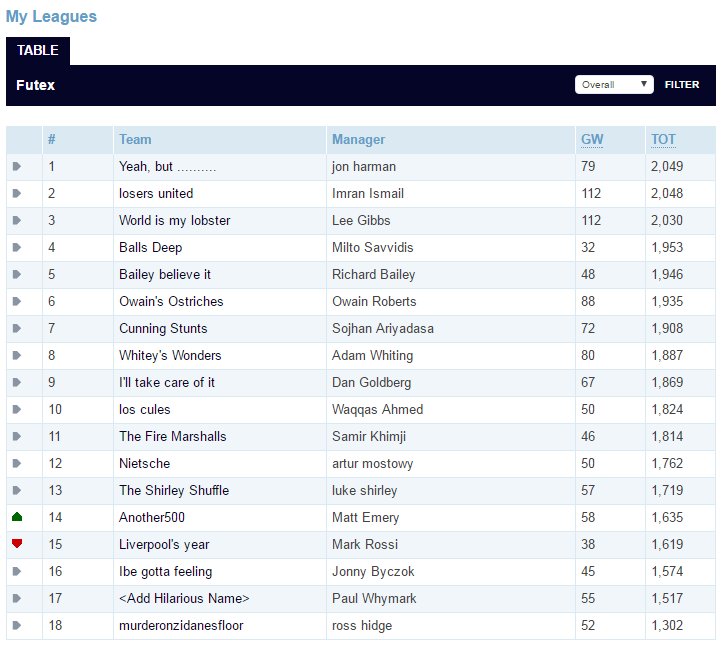Select team name The Shirley Shuffle

tap(174, 490)
